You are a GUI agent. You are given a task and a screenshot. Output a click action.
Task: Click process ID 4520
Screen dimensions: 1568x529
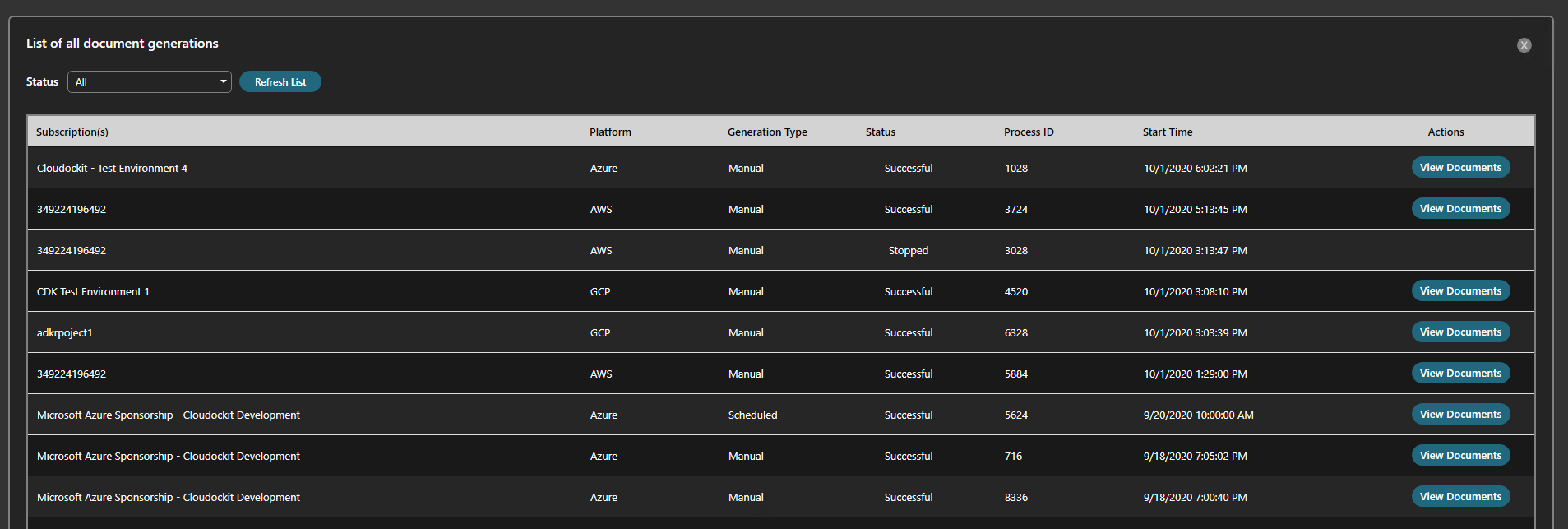click(x=1016, y=291)
